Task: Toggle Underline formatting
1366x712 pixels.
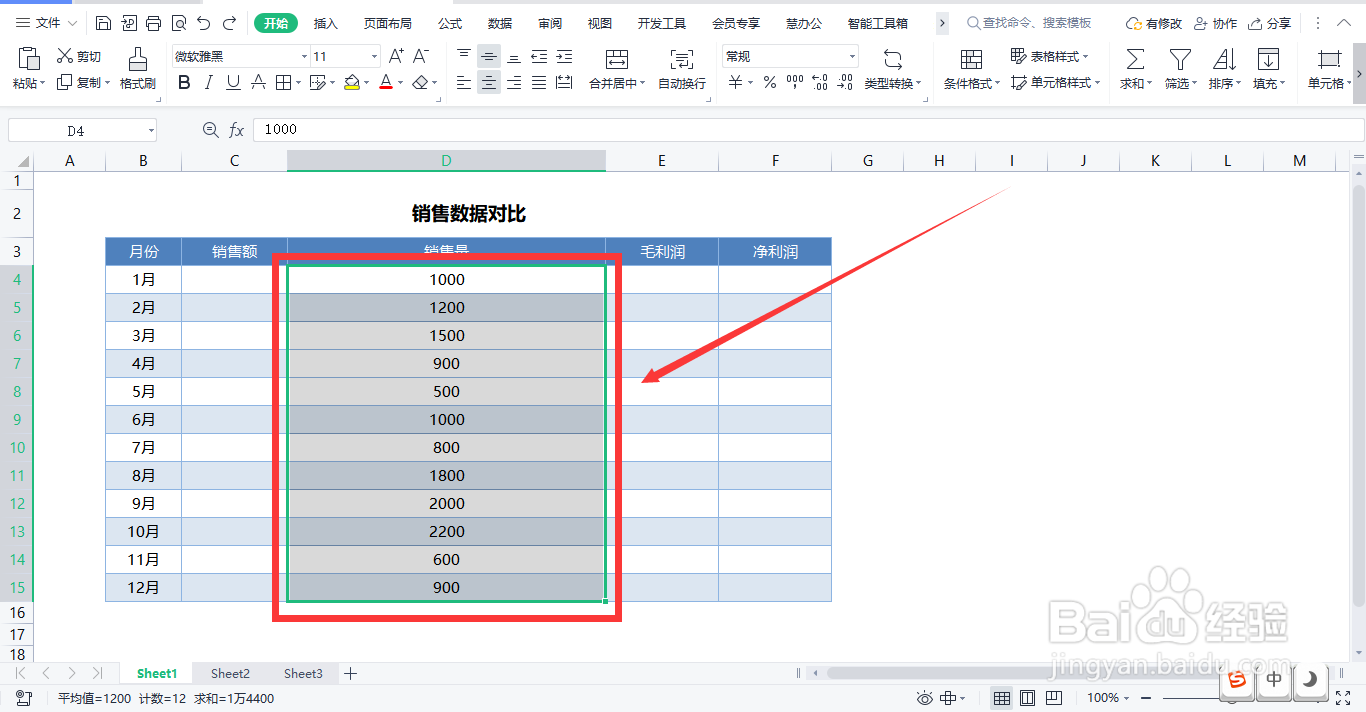Action: pos(233,83)
